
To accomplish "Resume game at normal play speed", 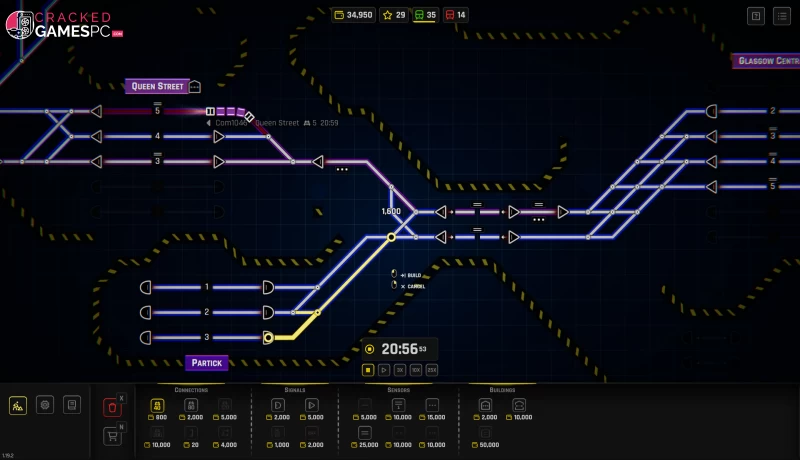I will (x=384, y=370).
